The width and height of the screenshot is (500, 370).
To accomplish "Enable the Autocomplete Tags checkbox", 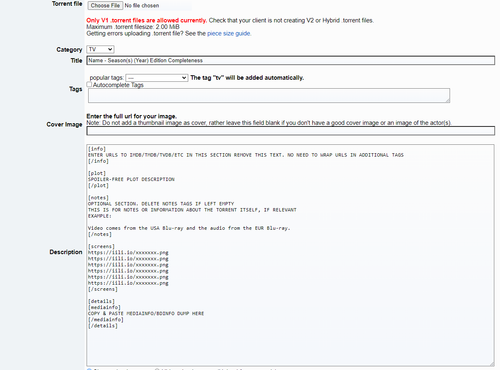I will [x=89, y=85].
